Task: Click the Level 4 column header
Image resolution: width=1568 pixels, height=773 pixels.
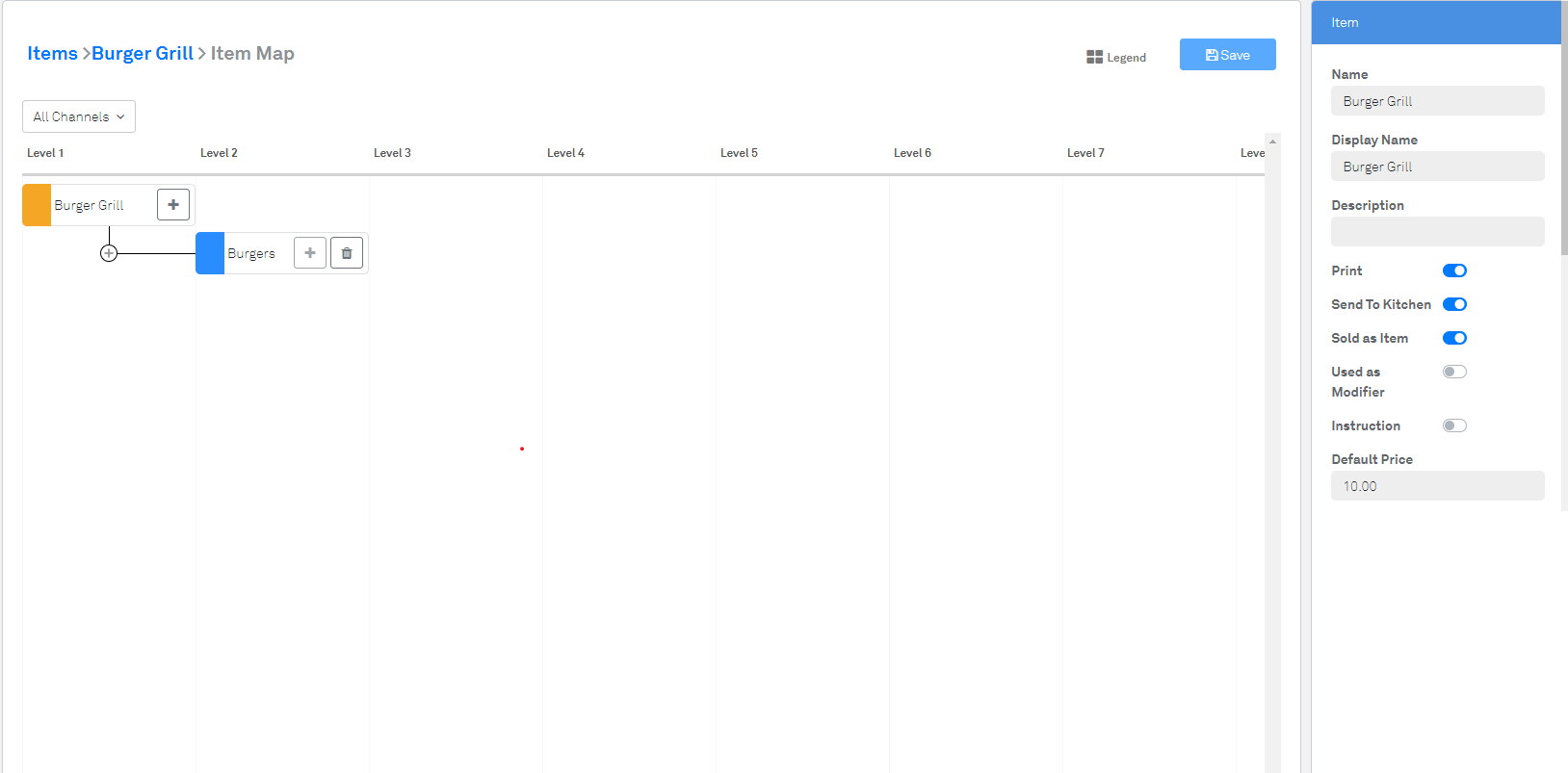Action: coord(565,153)
